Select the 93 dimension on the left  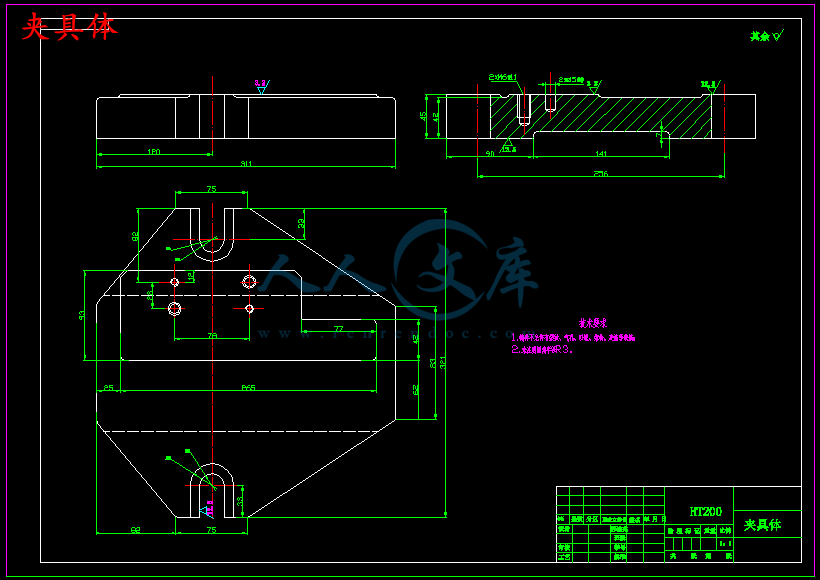[82, 315]
